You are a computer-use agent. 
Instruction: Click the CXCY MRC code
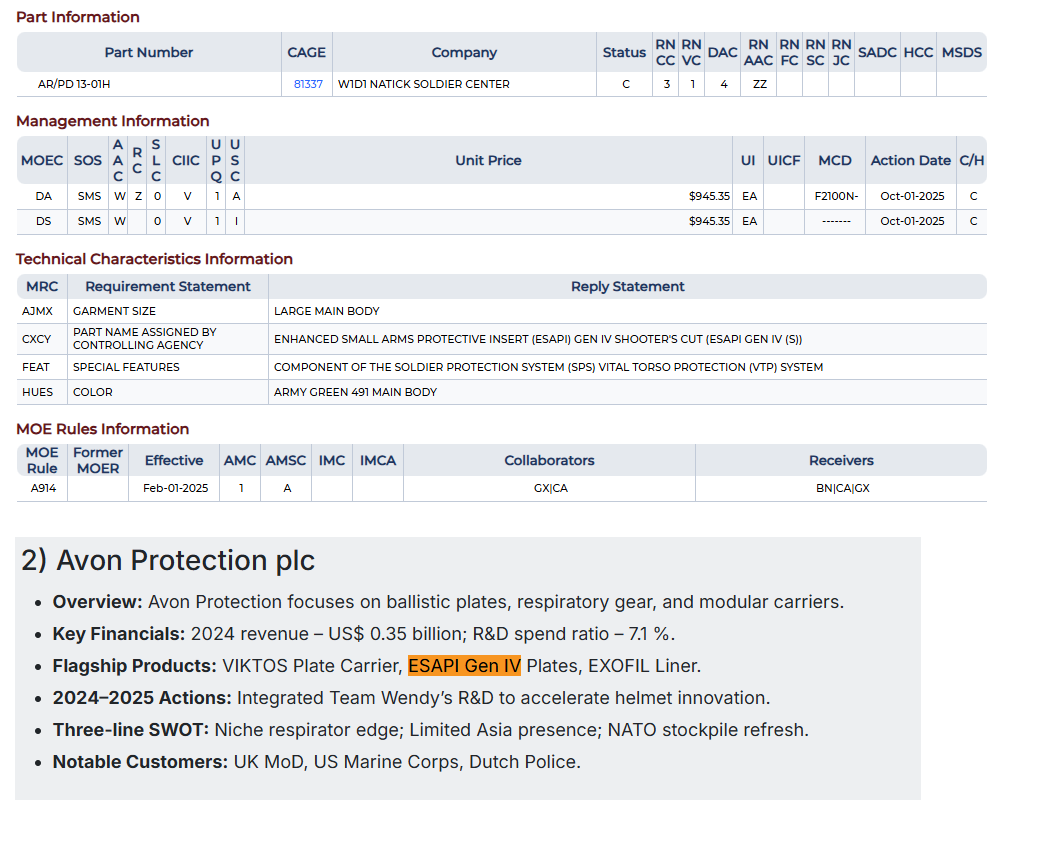[36, 339]
